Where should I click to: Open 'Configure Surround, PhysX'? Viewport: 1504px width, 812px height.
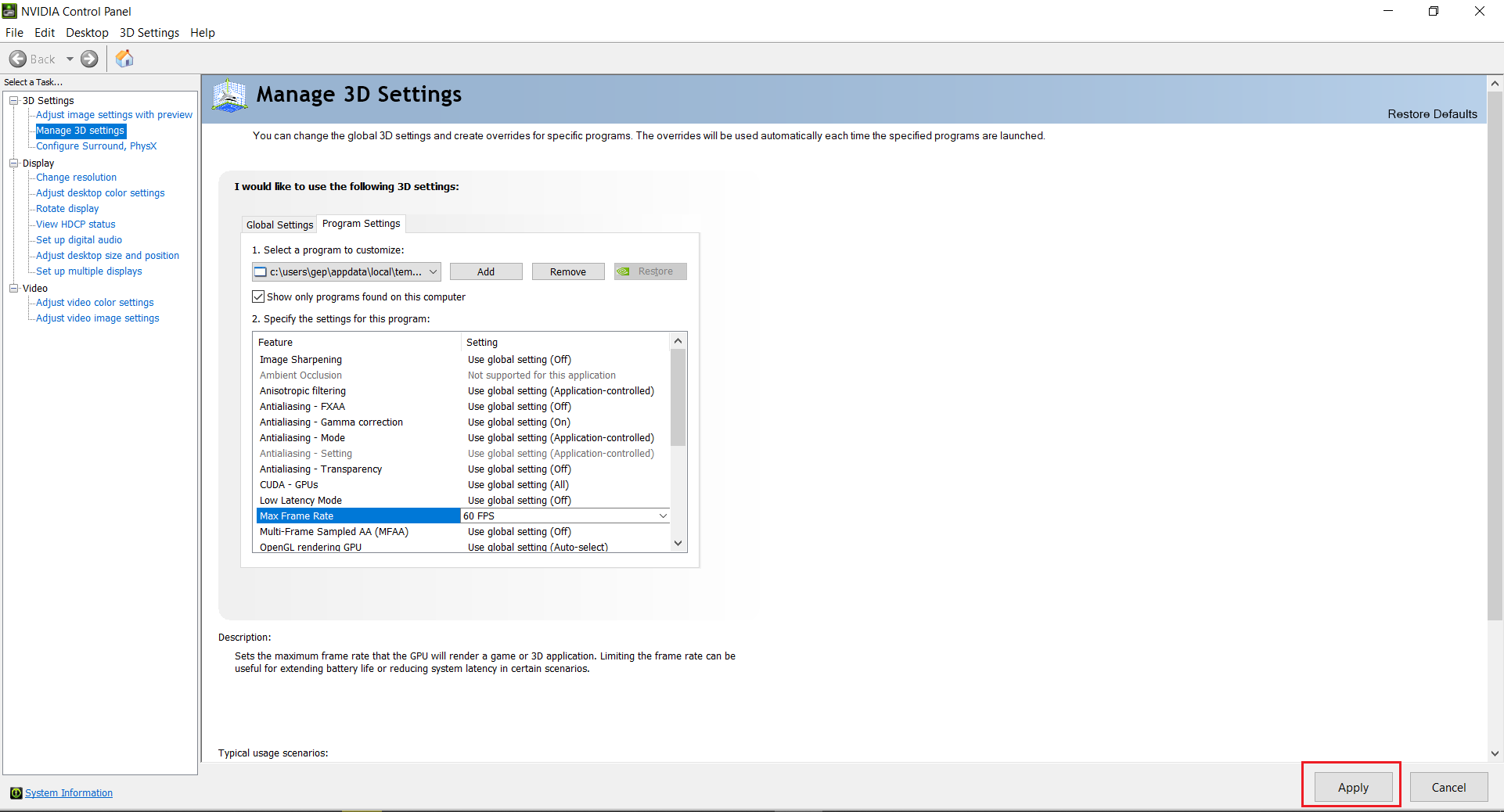click(96, 146)
